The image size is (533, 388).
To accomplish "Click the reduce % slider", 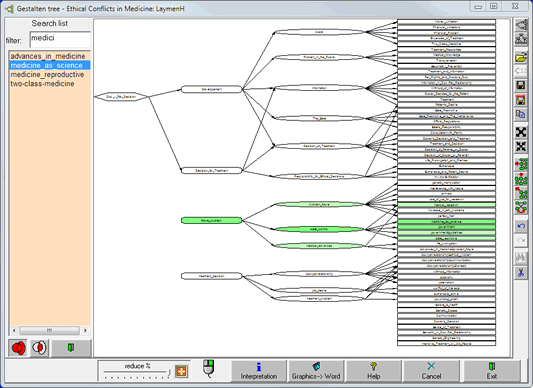I will coord(137,373).
